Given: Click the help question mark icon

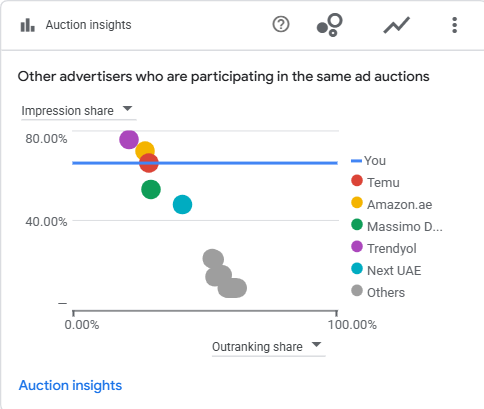Looking at the screenshot, I should tap(281, 25).
